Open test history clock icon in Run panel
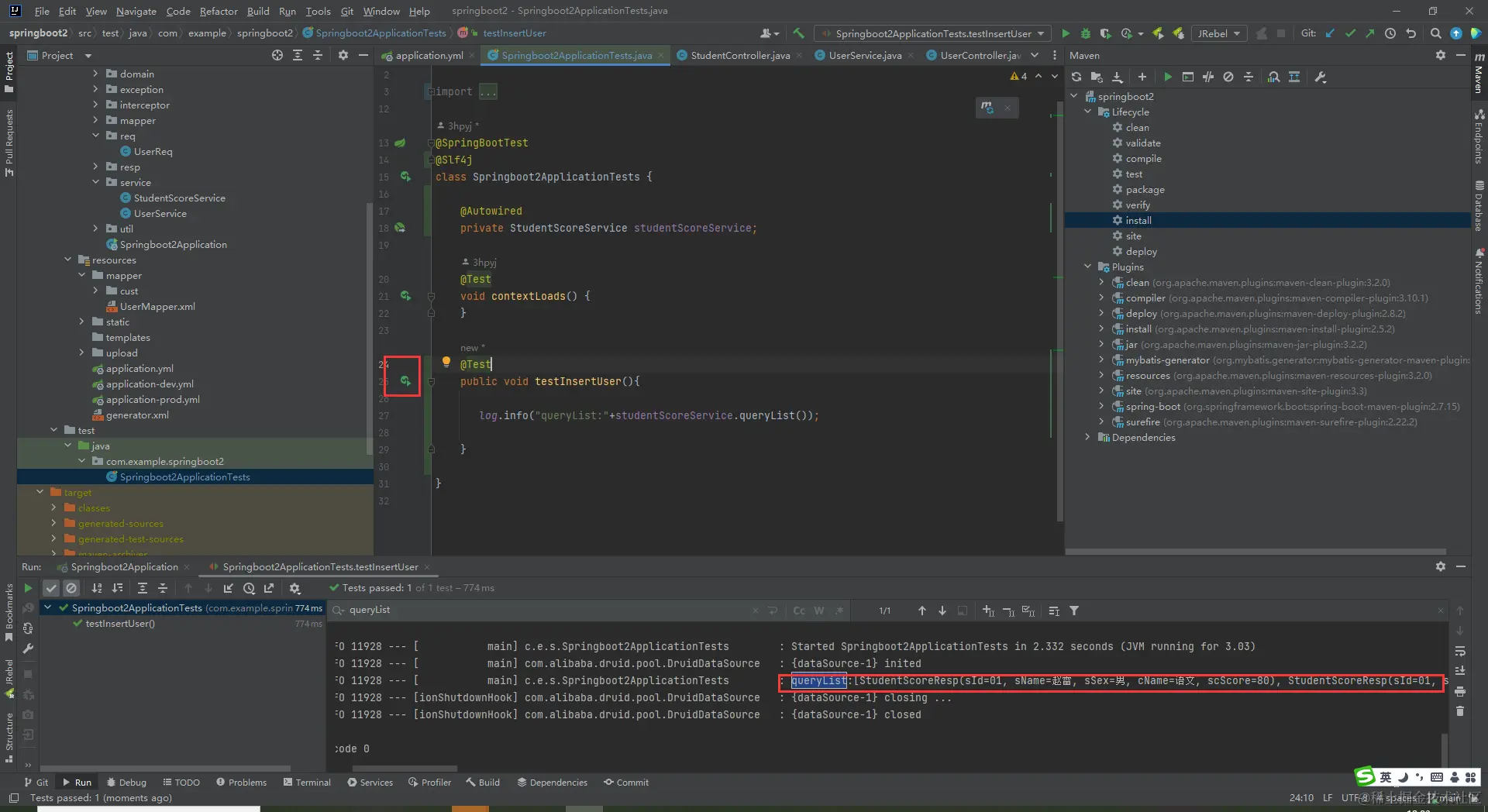The image size is (1488, 812). pos(249,588)
